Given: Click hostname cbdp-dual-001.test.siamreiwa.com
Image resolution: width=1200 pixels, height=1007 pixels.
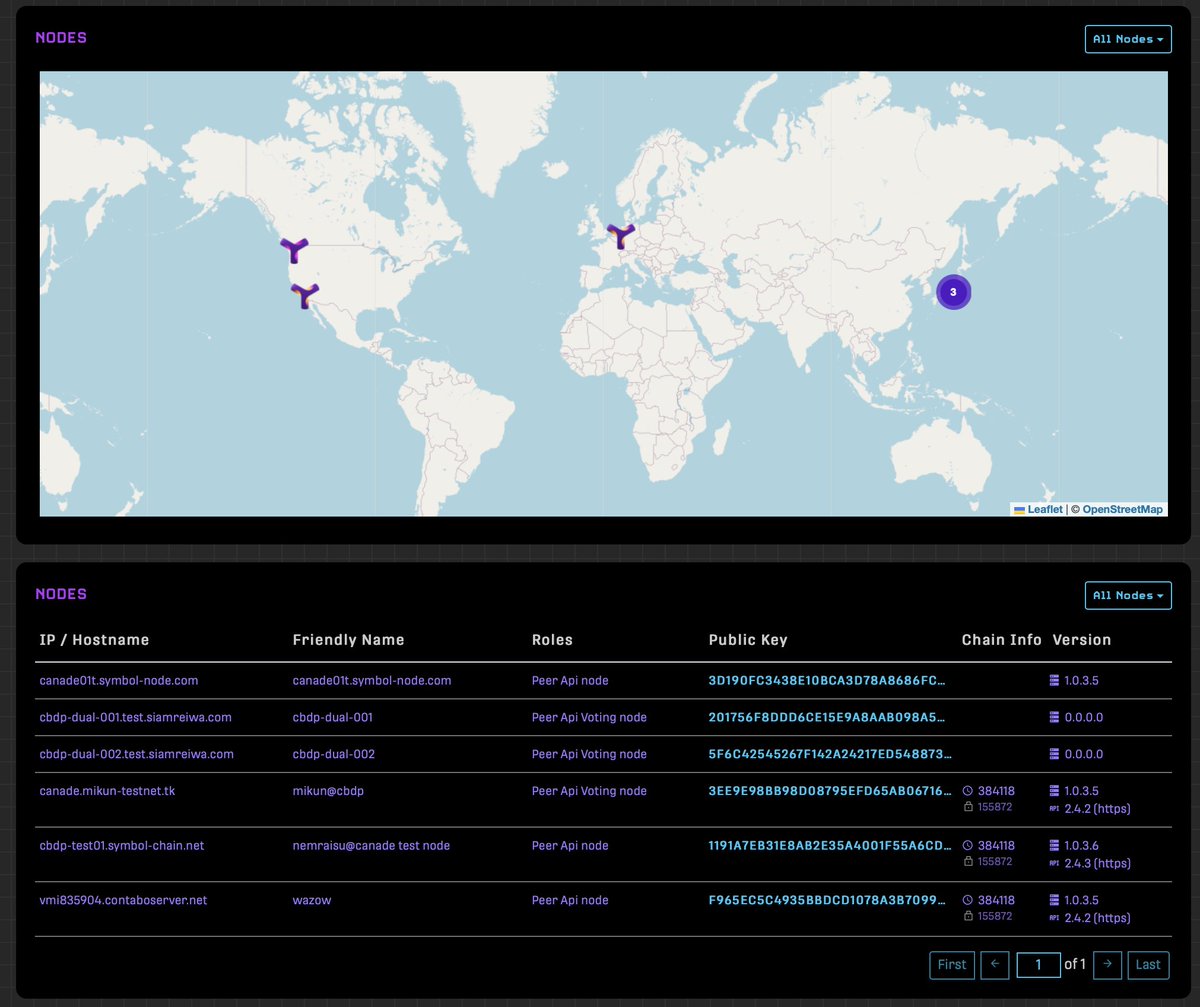Looking at the screenshot, I should (x=136, y=717).
